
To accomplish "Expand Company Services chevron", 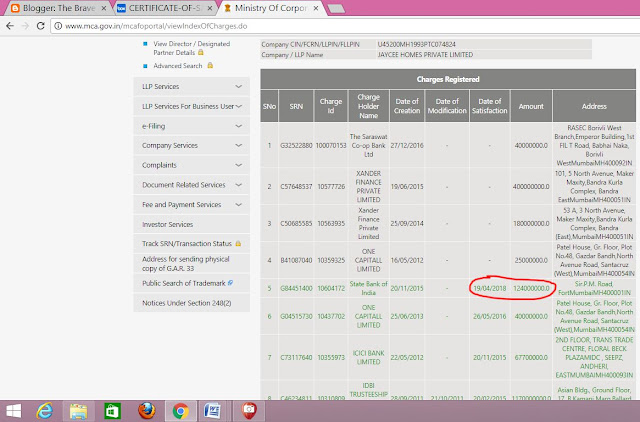I will (x=238, y=145).
